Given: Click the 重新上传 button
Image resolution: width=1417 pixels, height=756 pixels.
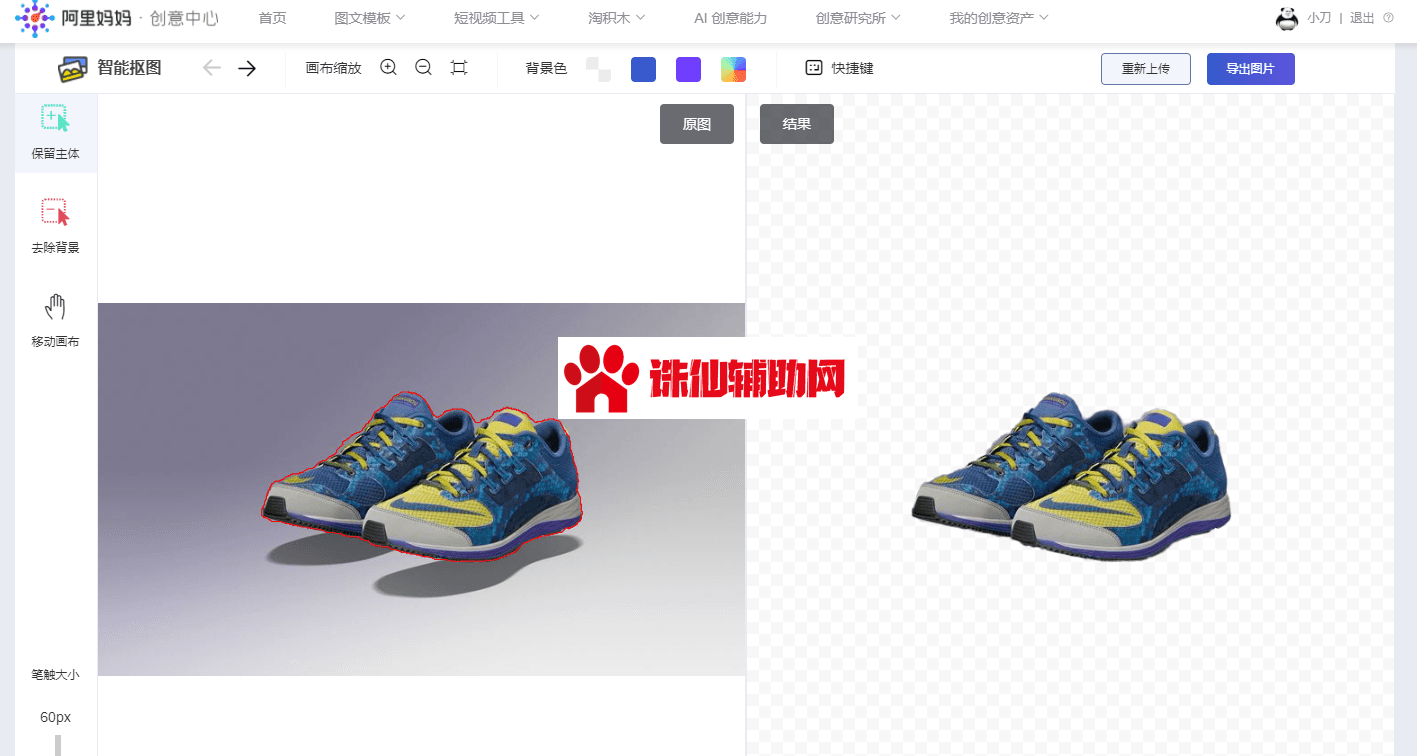Looking at the screenshot, I should tap(1146, 69).
